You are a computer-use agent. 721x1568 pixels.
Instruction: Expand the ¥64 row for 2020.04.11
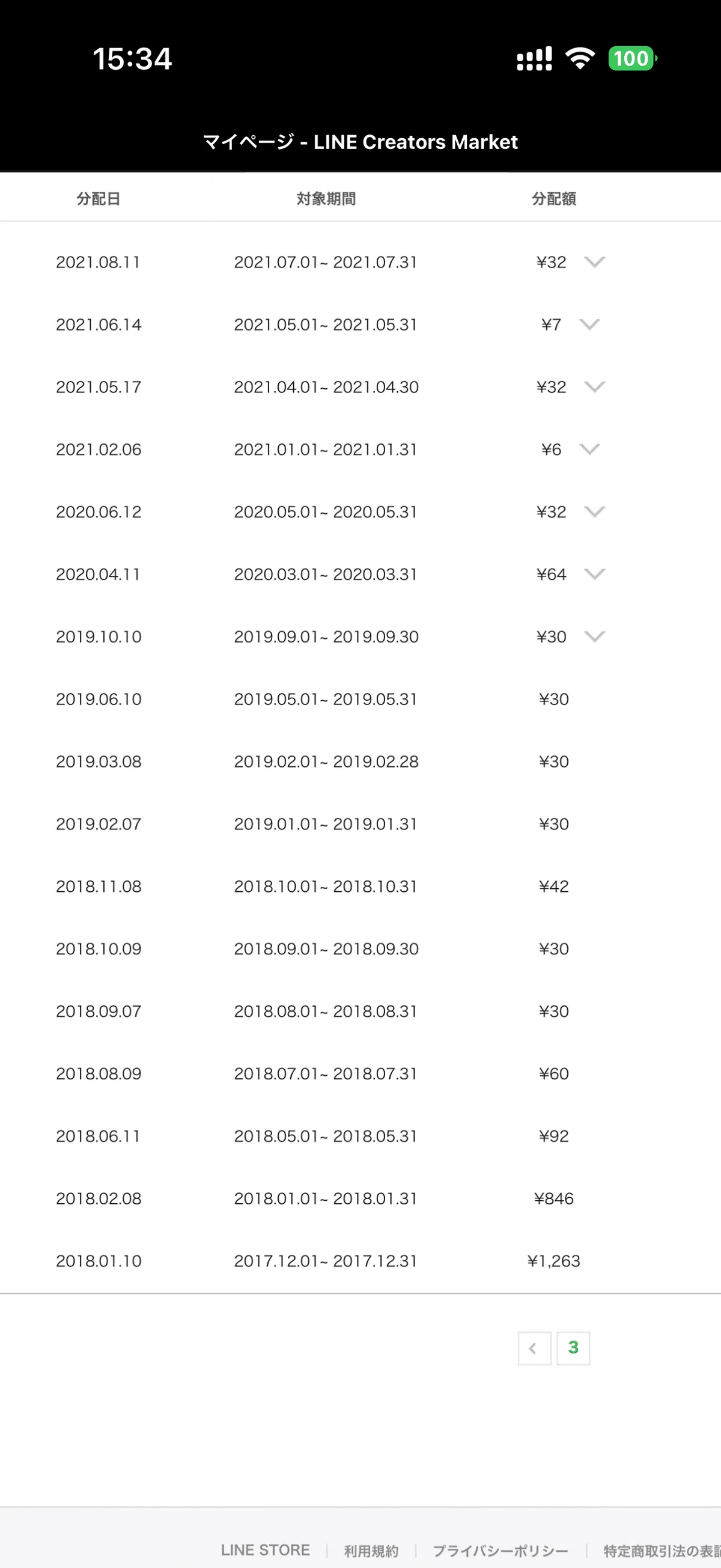[594, 574]
